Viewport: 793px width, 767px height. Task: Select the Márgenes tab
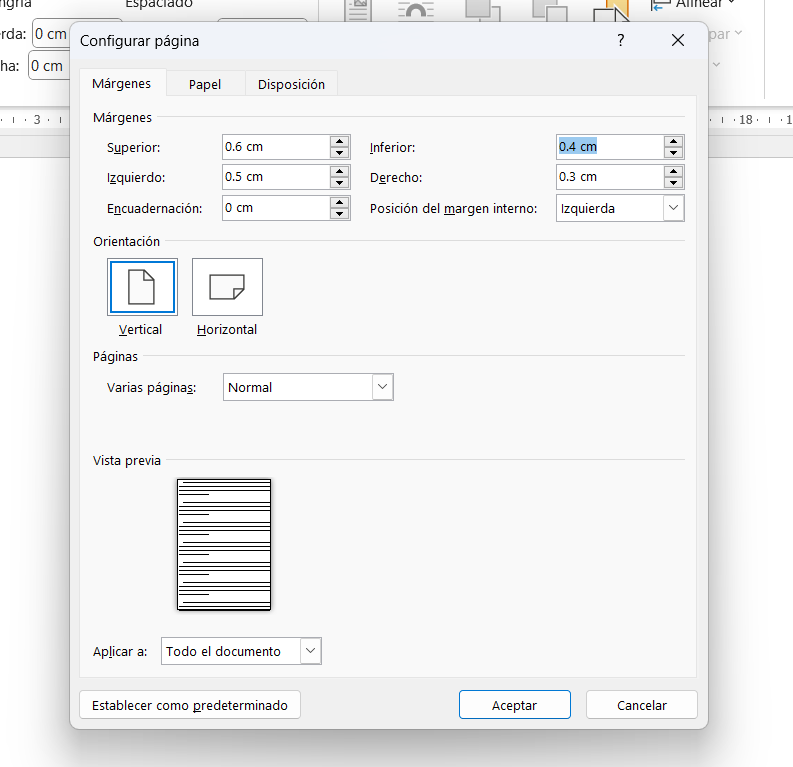coord(121,83)
